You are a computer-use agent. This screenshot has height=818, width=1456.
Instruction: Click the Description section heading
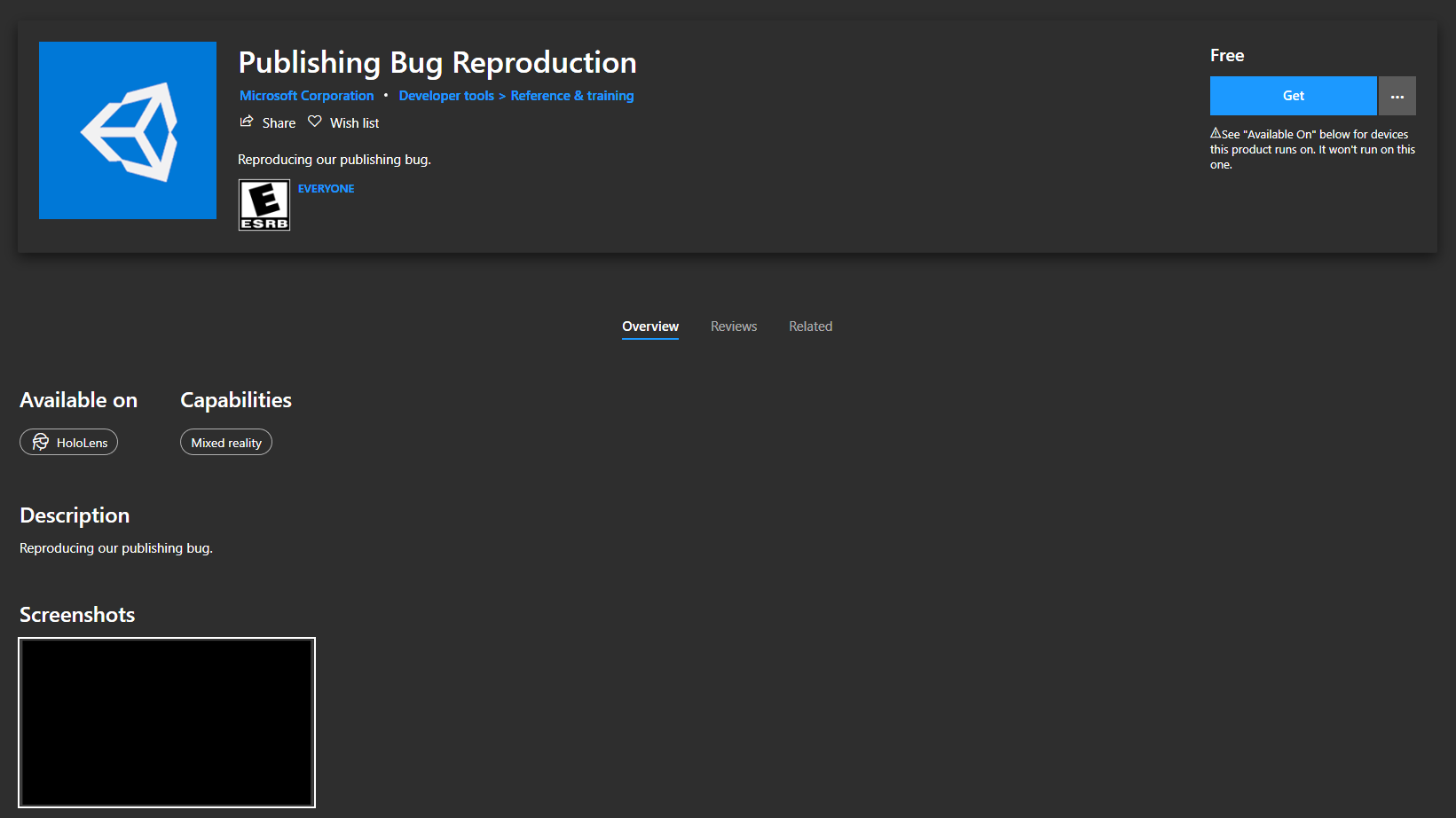click(x=75, y=515)
